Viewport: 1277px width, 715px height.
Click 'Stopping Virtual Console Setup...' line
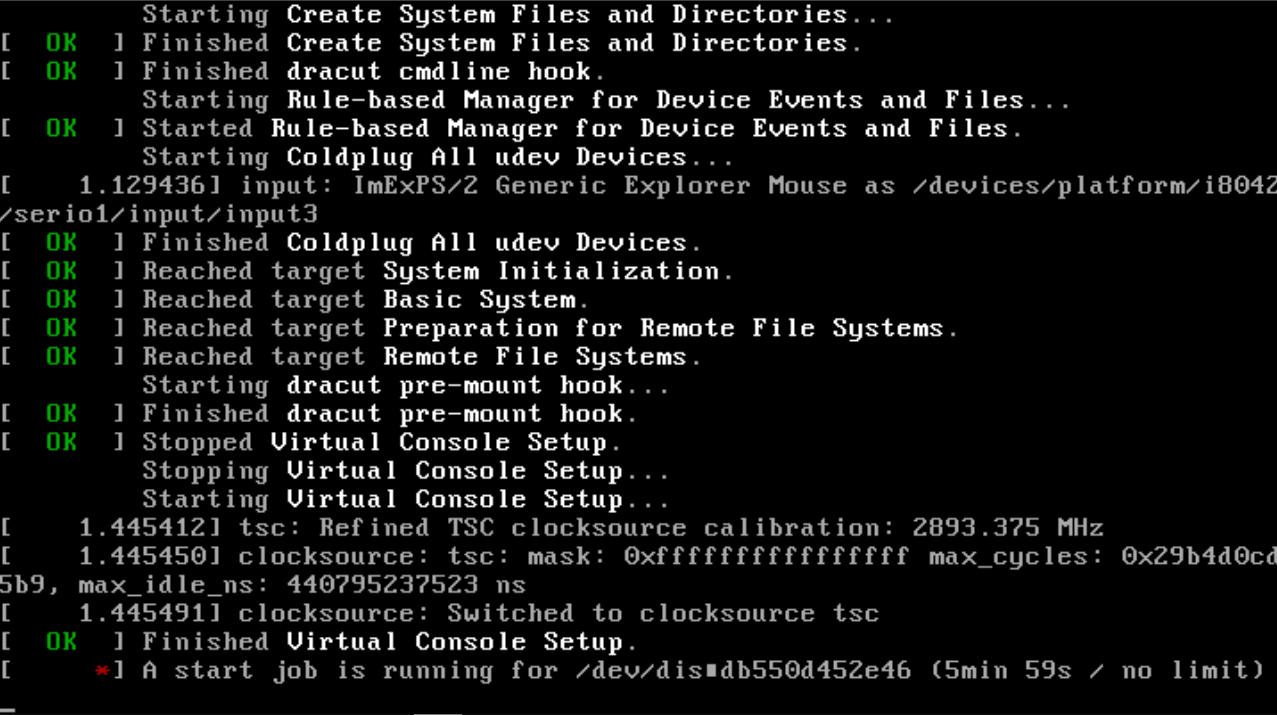(405, 471)
